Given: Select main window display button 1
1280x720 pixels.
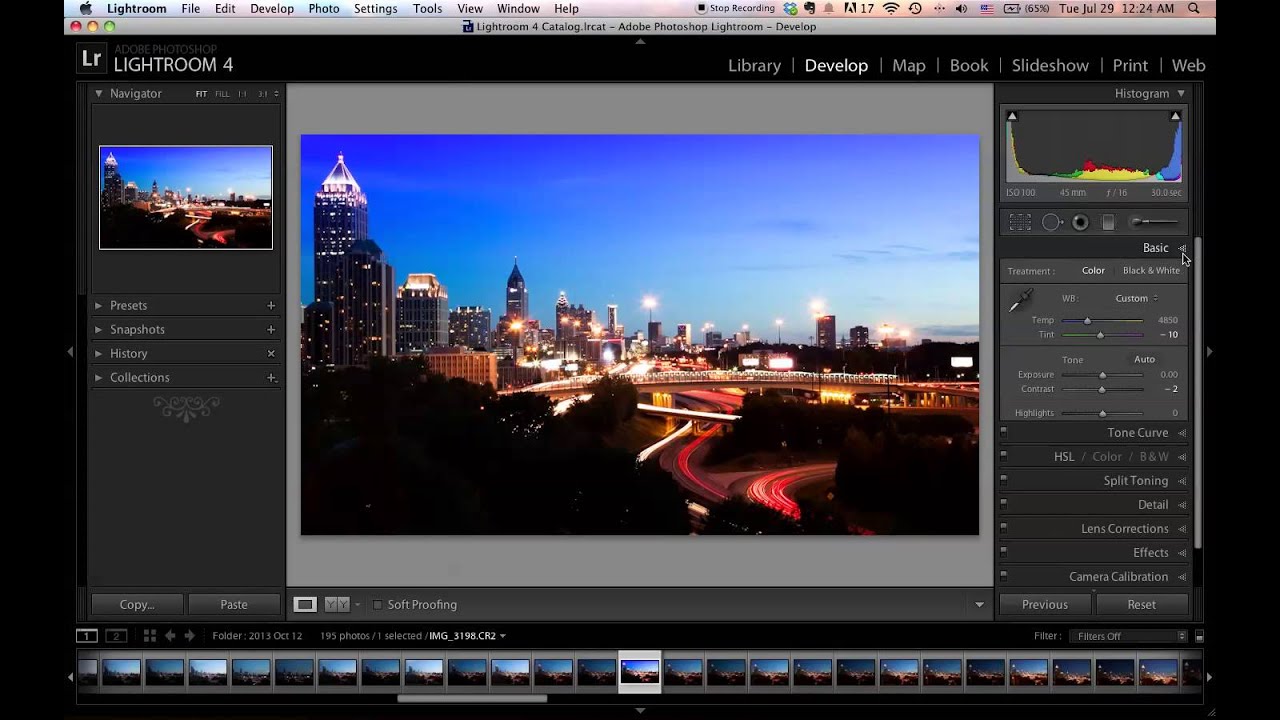Looking at the screenshot, I should coord(87,636).
